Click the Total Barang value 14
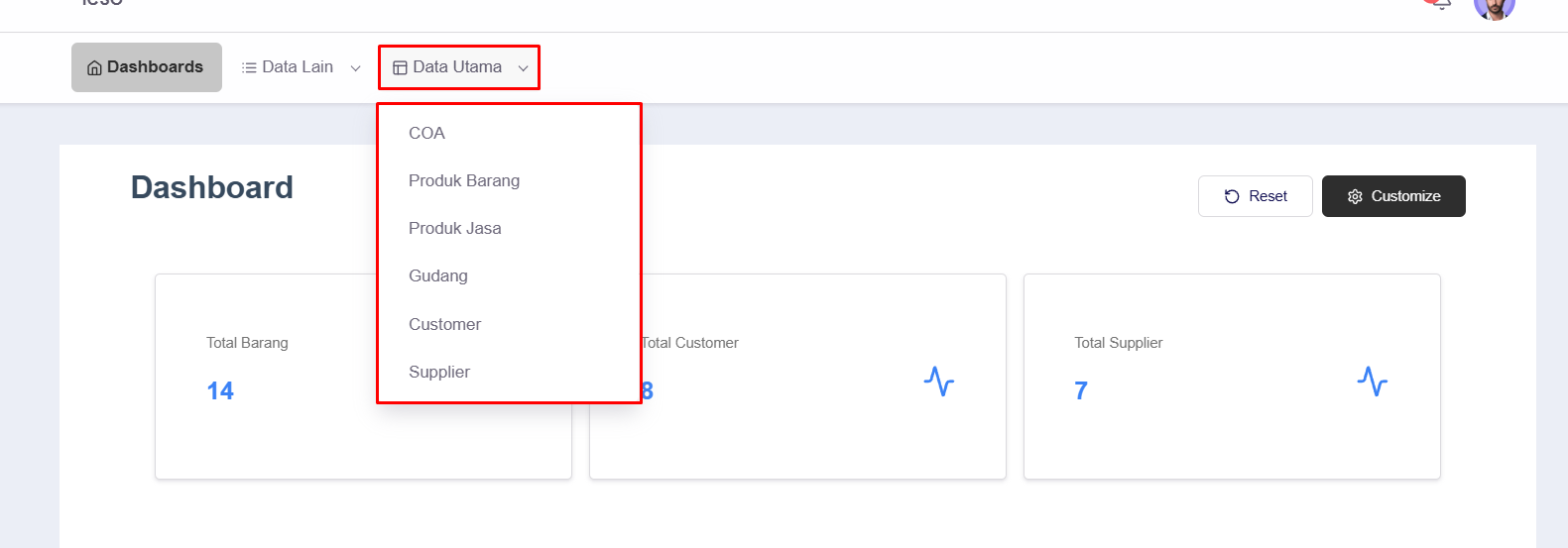Image resolution: width=1568 pixels, height=548 pixels. (x=220, y=391)
